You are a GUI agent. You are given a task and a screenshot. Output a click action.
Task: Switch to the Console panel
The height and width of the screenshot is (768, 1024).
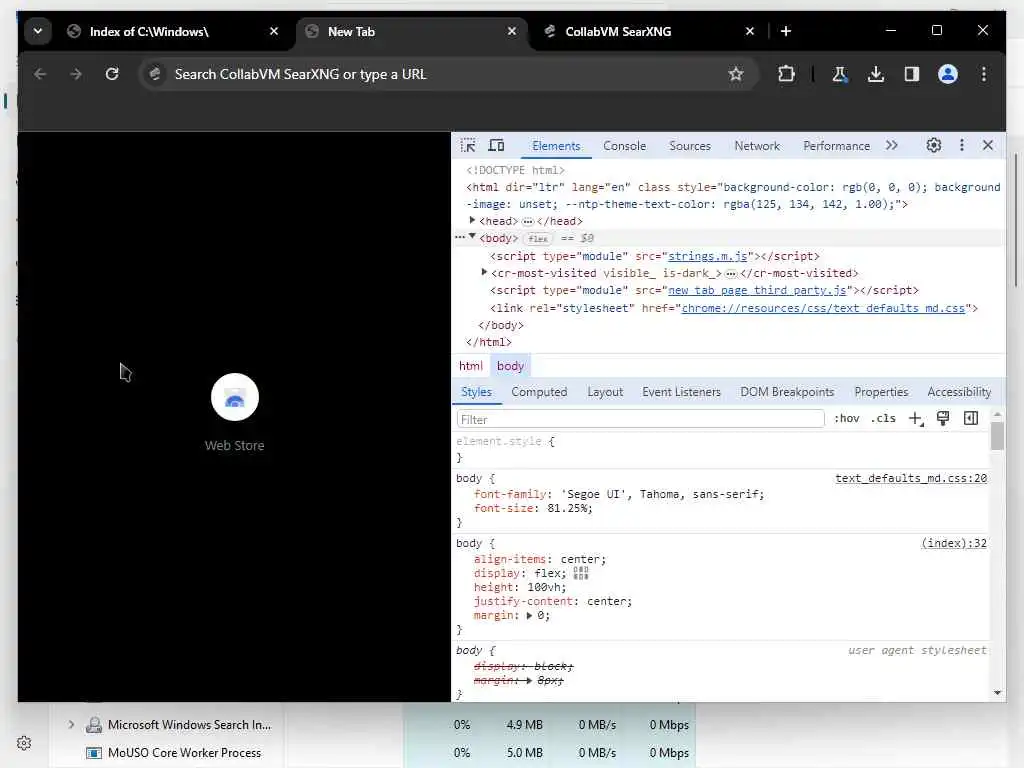pos(624,146)
